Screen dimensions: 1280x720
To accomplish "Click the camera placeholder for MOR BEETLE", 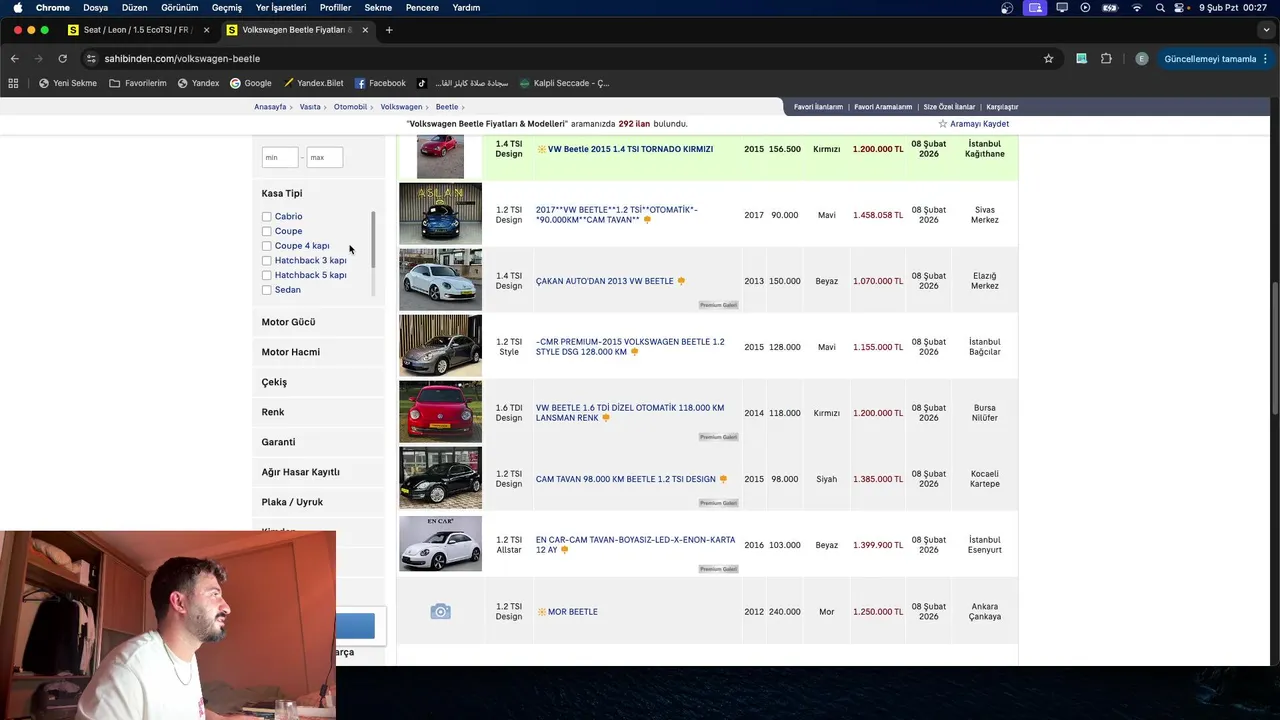I will [440, 611].
